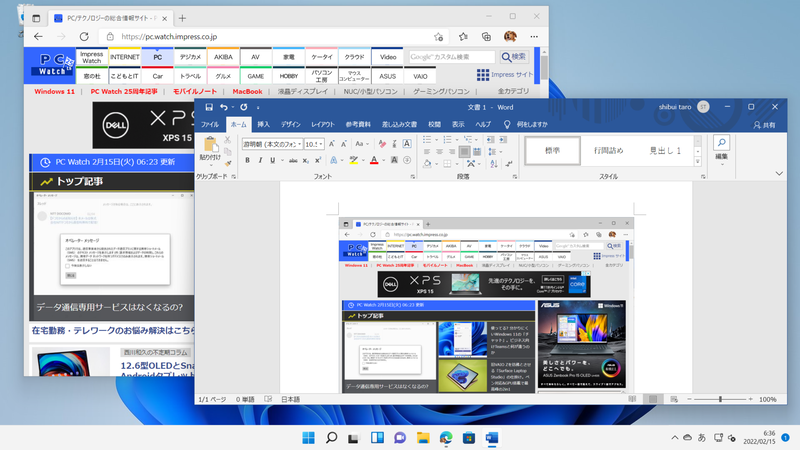Screen dimensions: 800x450
Task: Open the line spacing dropdown
Action: click(x=494, y=152)
